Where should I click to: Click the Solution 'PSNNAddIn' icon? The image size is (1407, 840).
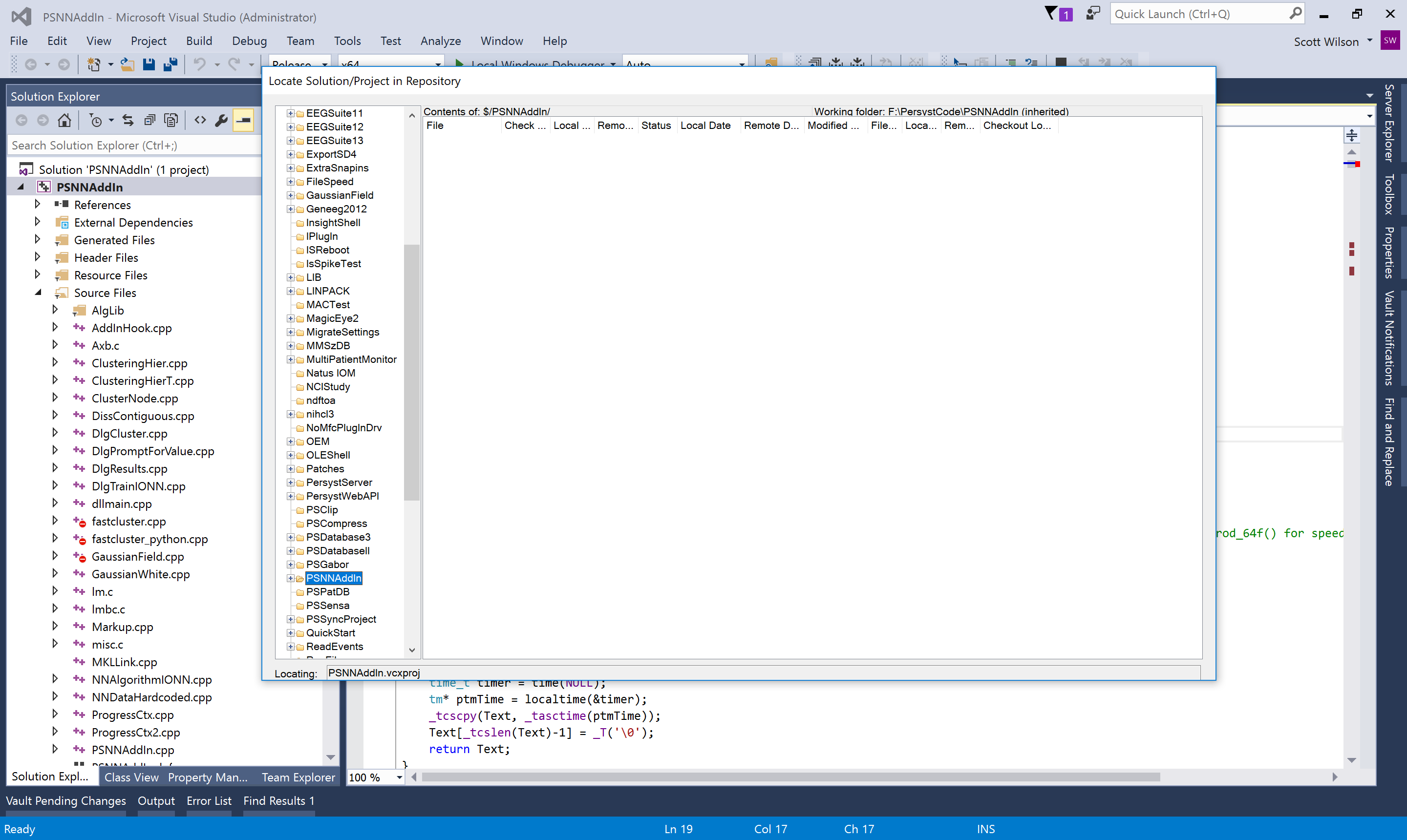click(26, 169)
